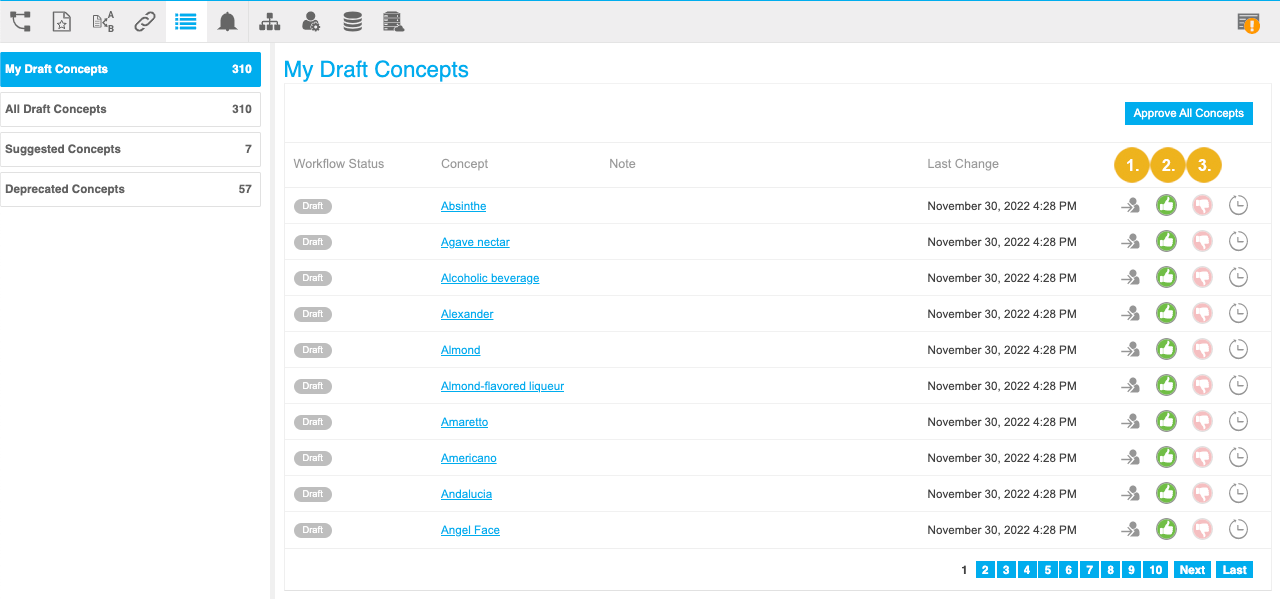
Task: Switch to All Draft Concepts list
Action: point(130,109)
